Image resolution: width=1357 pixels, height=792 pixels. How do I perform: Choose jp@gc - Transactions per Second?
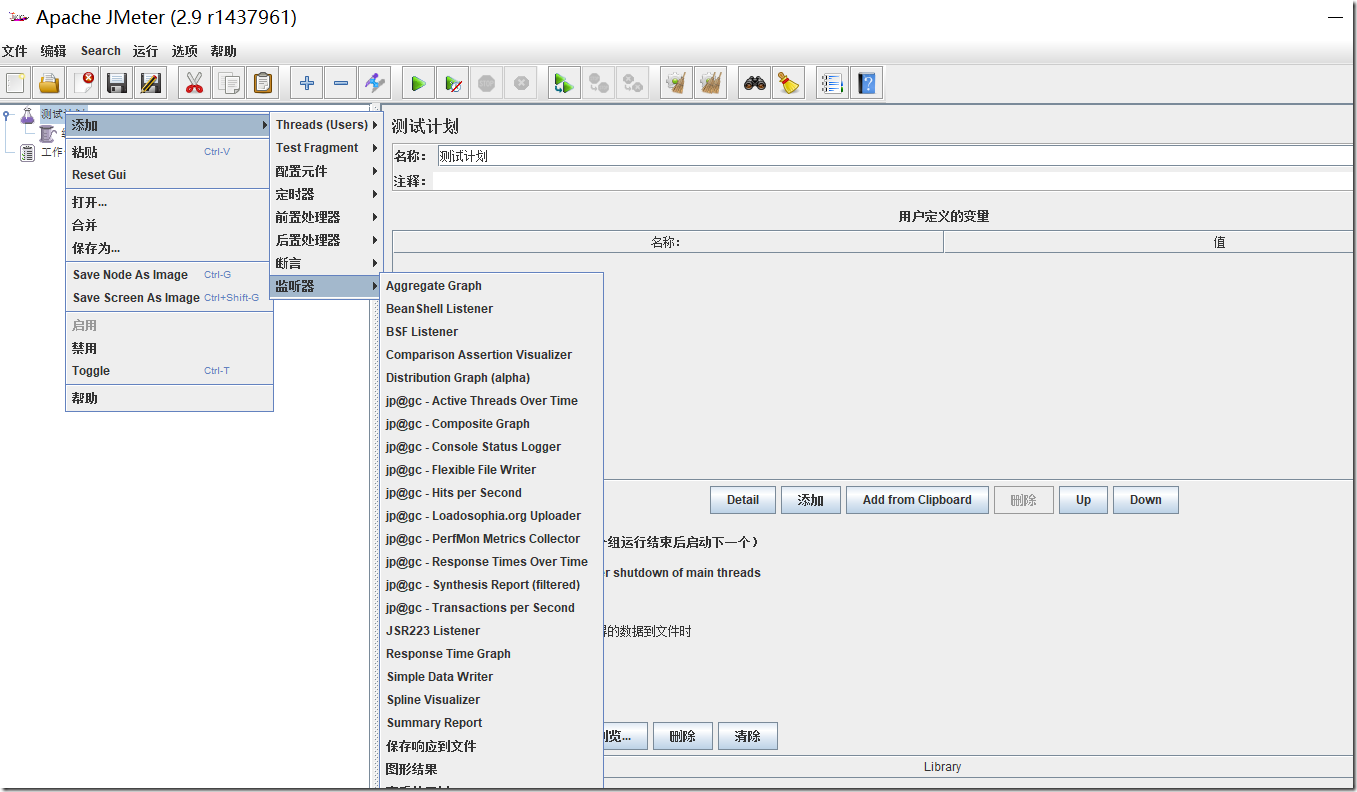491,608
